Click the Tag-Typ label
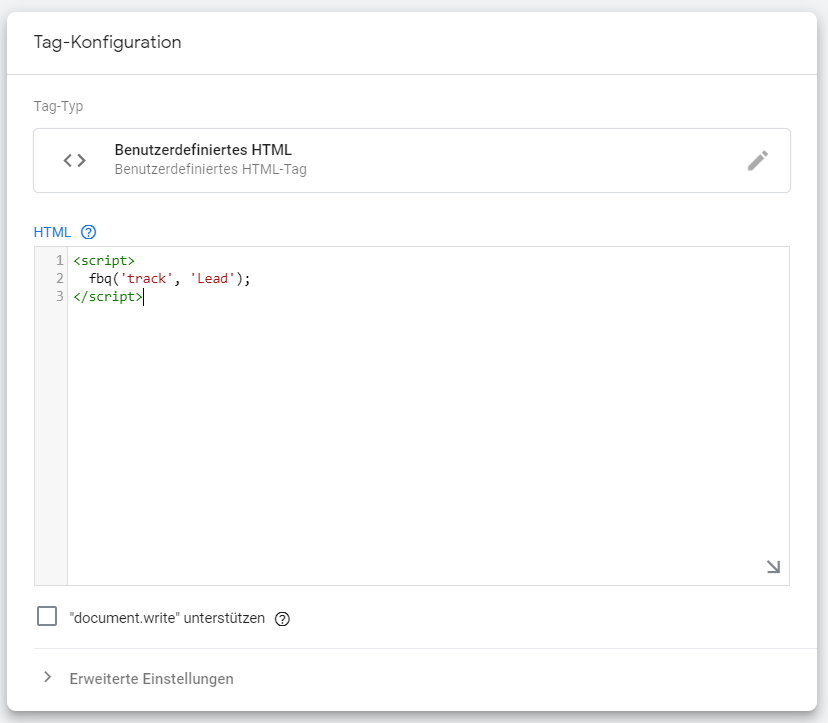The height and width of the screenshot is (723, 828). [x=59, y=107]
